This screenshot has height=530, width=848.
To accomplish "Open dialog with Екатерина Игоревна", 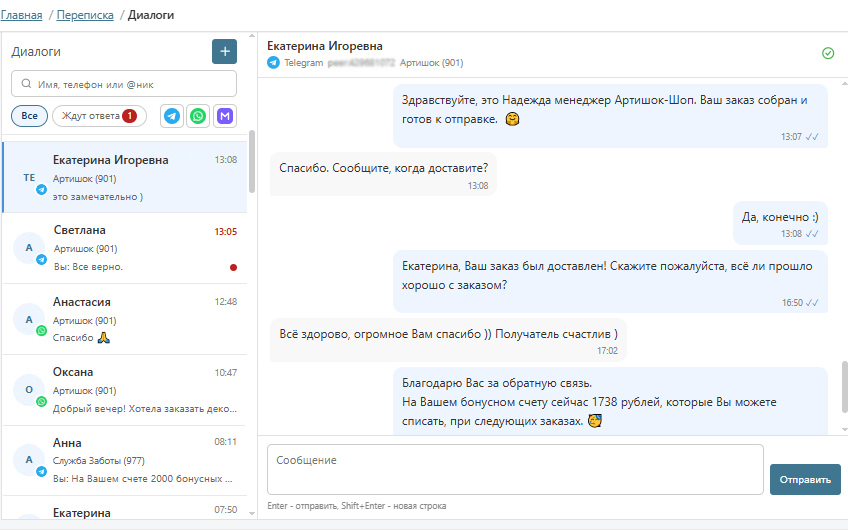I will tap(125, 177).
